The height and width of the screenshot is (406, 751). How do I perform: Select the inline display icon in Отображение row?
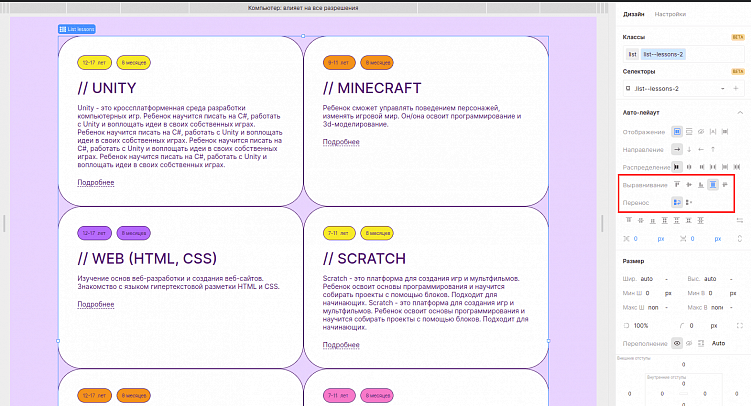713,132
